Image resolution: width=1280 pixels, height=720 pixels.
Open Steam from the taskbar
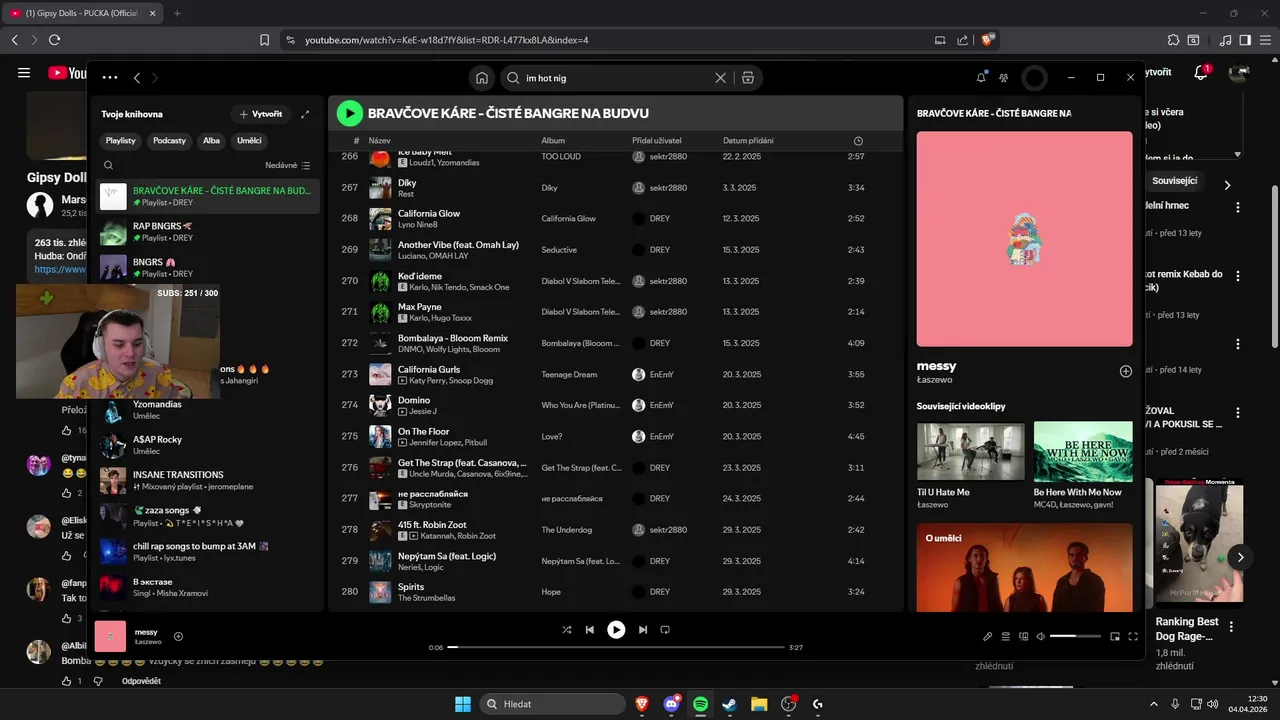pos(730,704)
